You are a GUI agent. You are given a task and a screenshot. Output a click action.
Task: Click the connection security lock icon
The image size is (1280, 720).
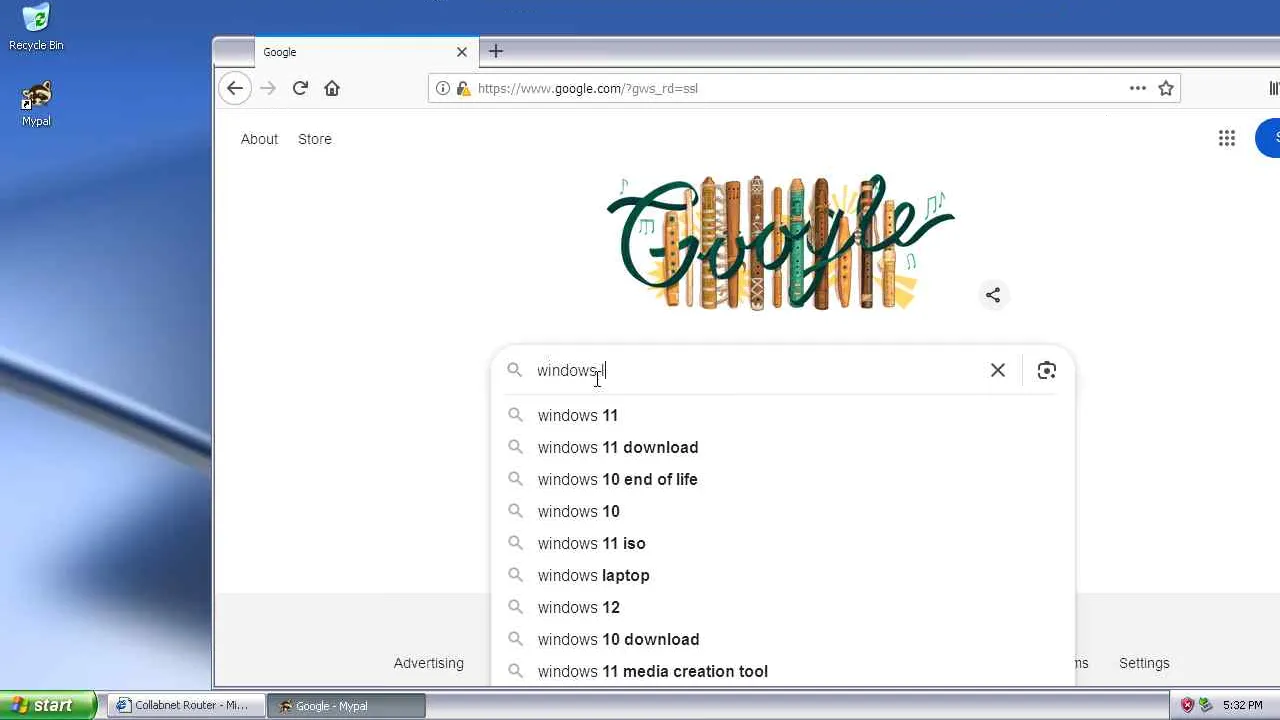click(x=463, y=88)
